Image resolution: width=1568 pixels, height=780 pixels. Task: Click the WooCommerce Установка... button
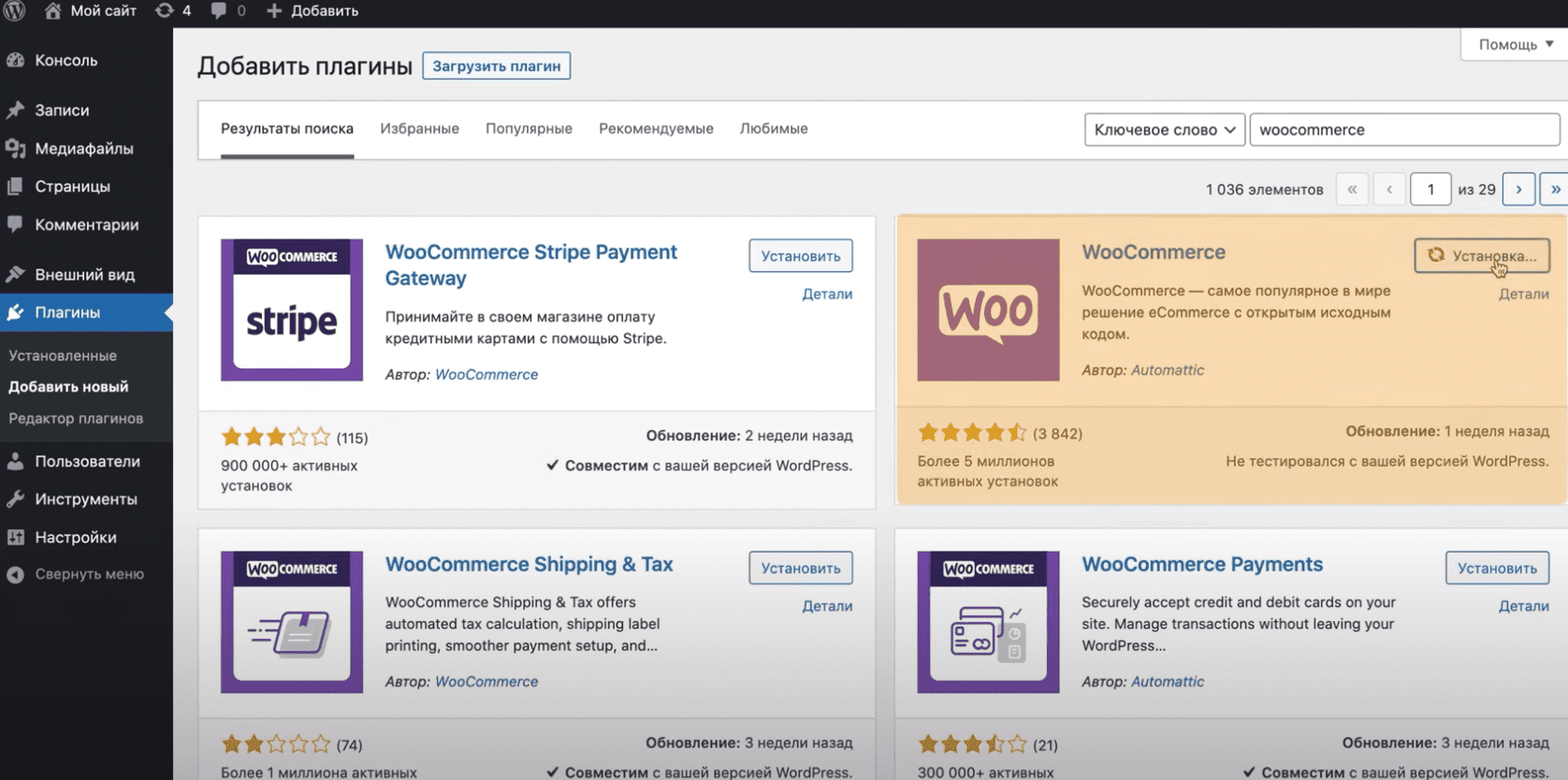[1482, 255]
